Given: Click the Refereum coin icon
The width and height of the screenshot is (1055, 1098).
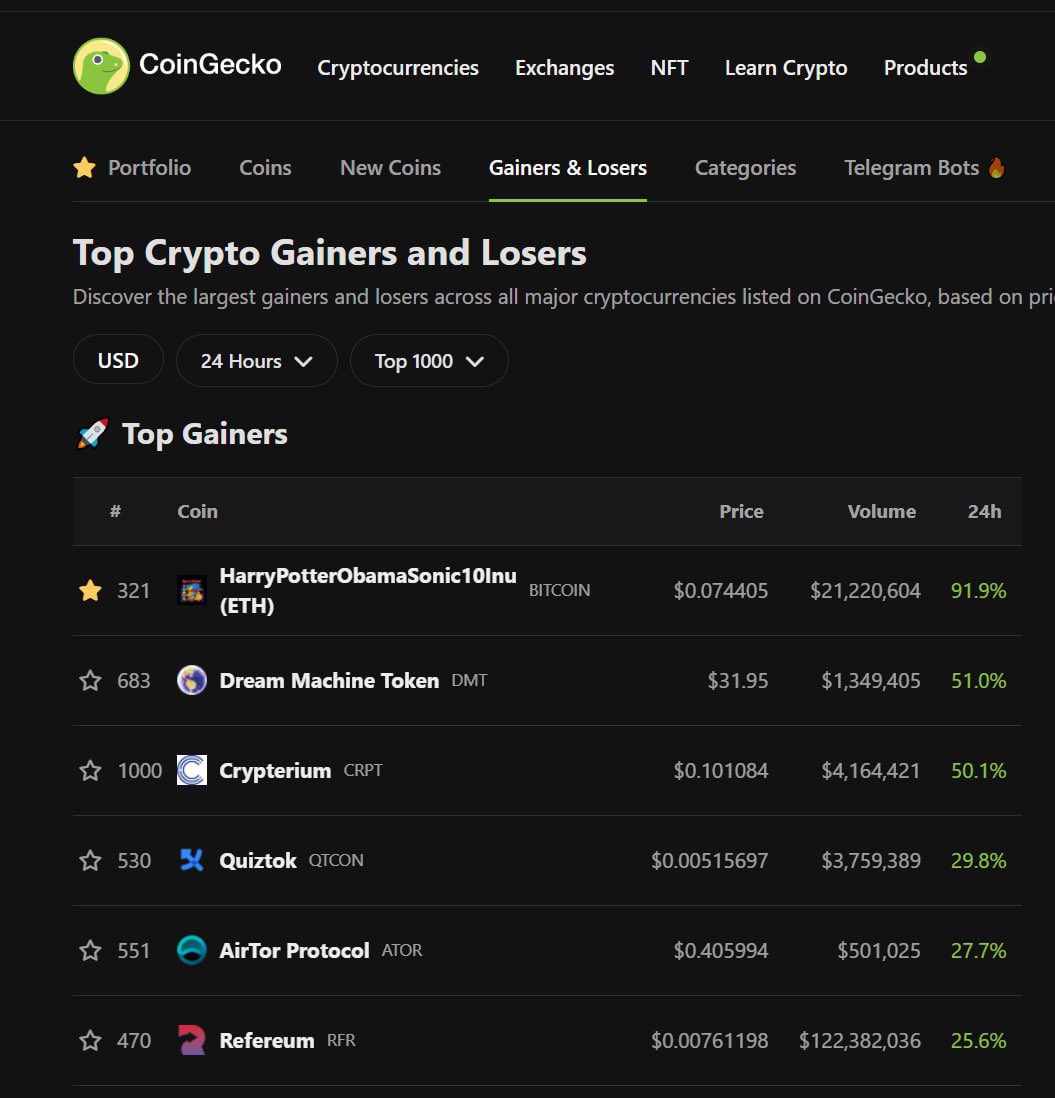Looking at the screenshot, I should click(192, 1040).
